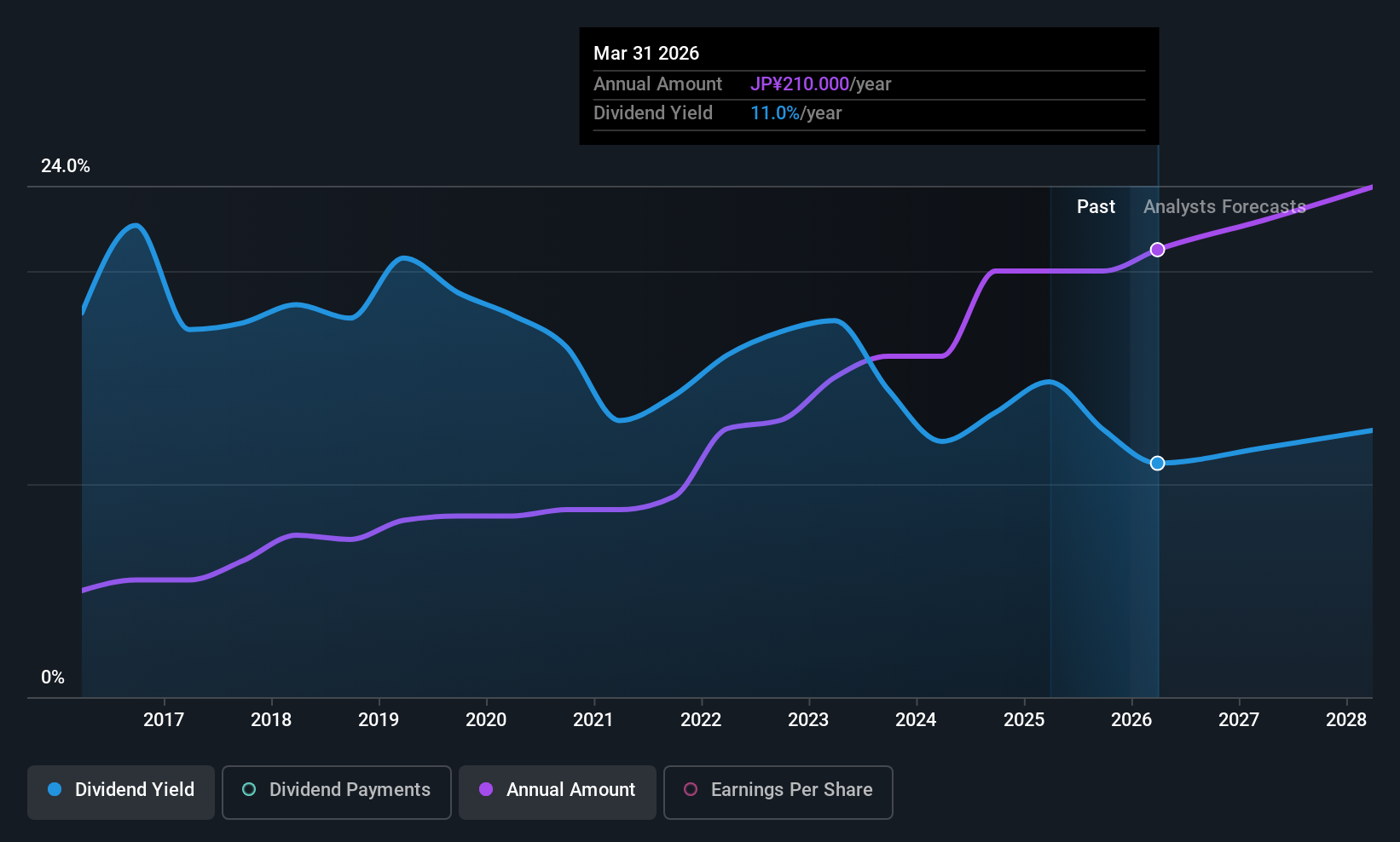Image resolution: width=1400 pixels, height=842 pixels.
Task: Click the 2023 x-axis year label
Action: pos(808,720)
